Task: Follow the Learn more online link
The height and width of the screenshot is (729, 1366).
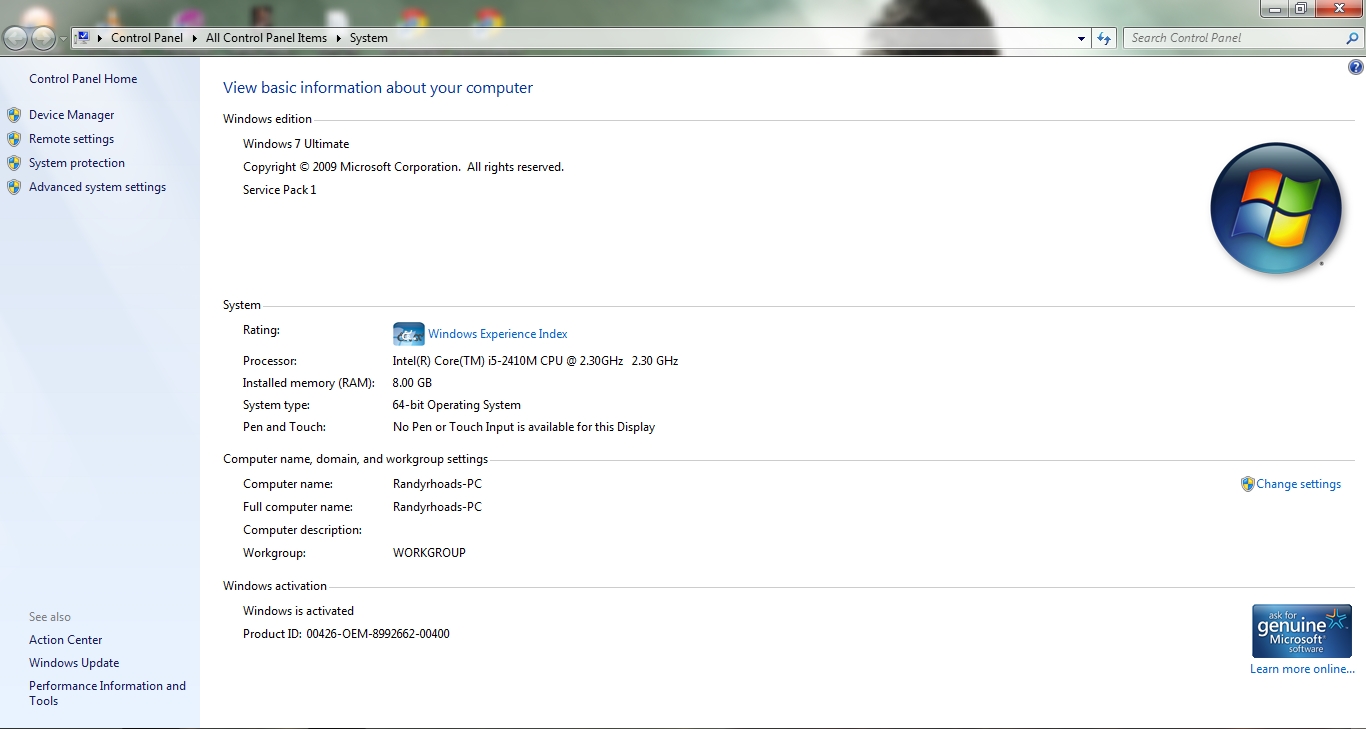Action: [x=1302, y=669]
